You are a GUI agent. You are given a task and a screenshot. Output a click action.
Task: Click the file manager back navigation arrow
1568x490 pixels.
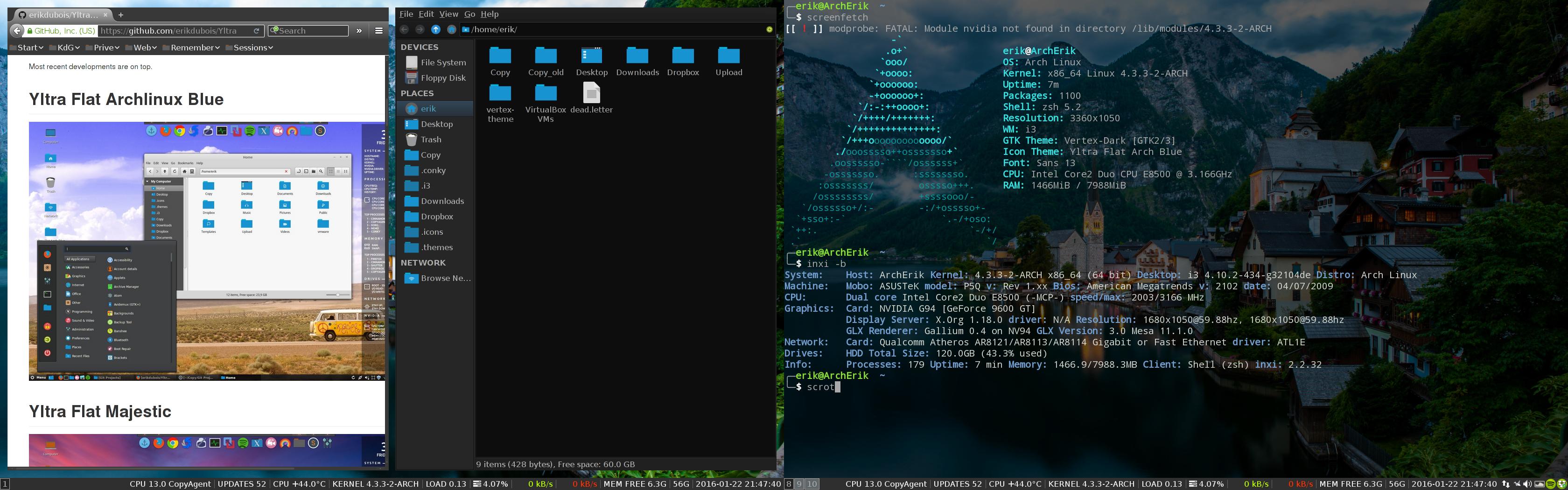pos(404,29)
